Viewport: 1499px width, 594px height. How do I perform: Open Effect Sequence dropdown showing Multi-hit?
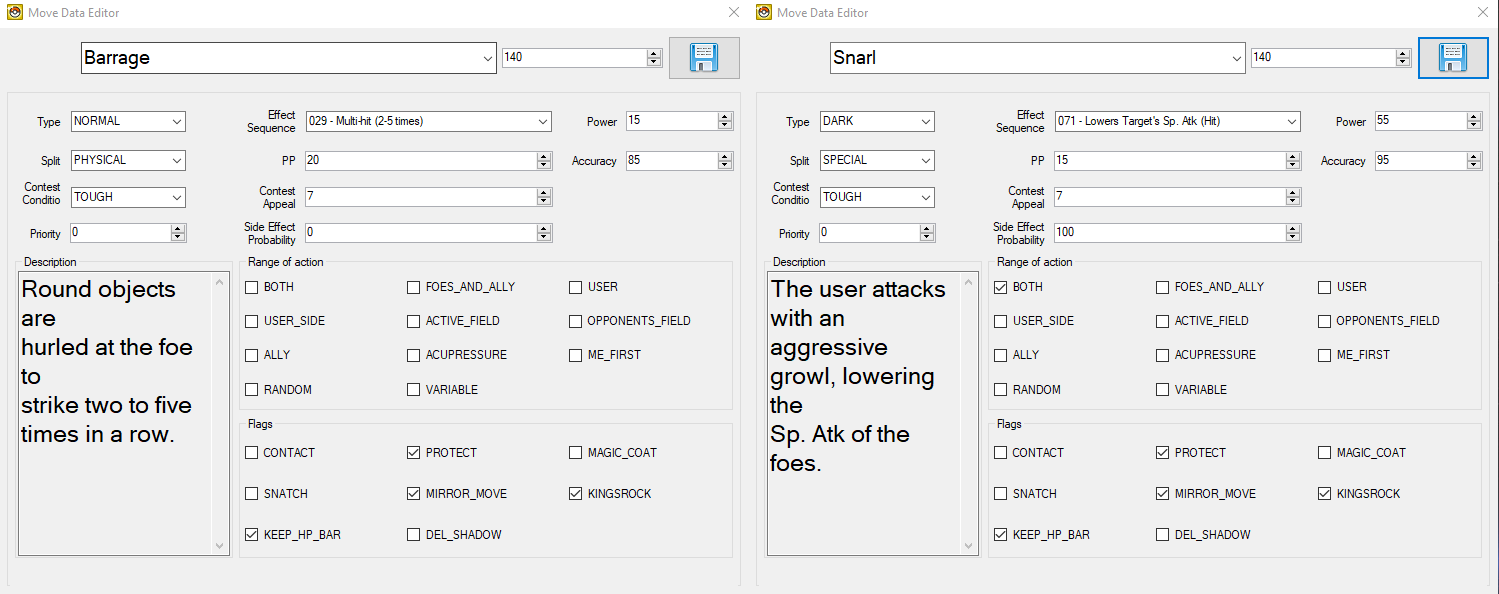543,122
